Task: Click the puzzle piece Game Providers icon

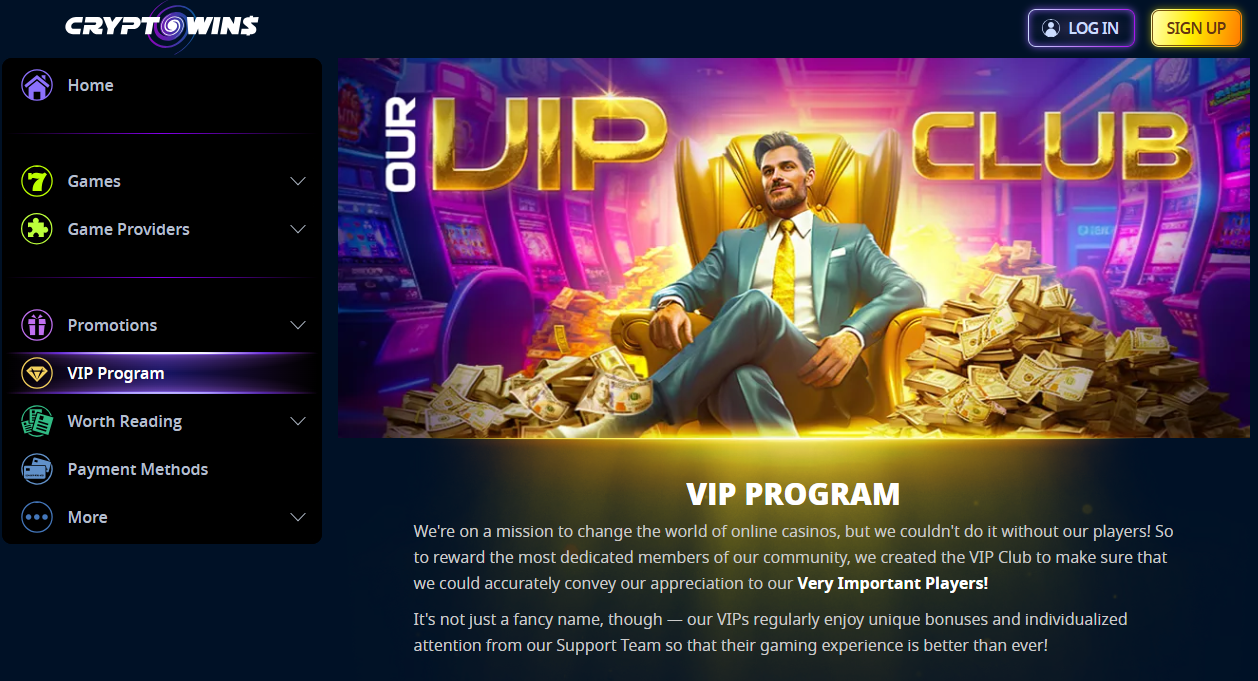Action: pyautogui.click(x=37, y=229)
